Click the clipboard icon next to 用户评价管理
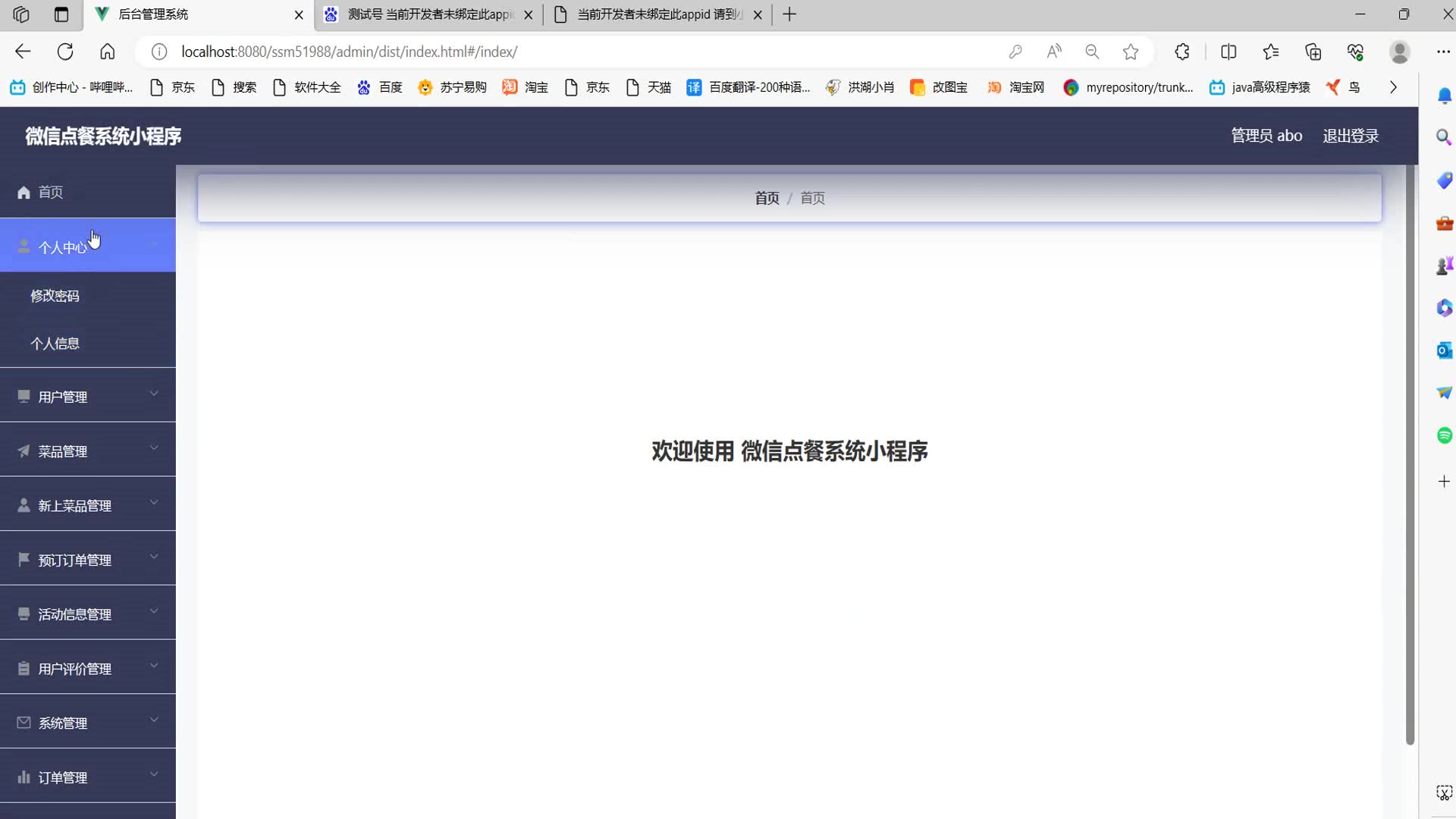This screenshot has height=819, width=1456. [x=24, y=669]
